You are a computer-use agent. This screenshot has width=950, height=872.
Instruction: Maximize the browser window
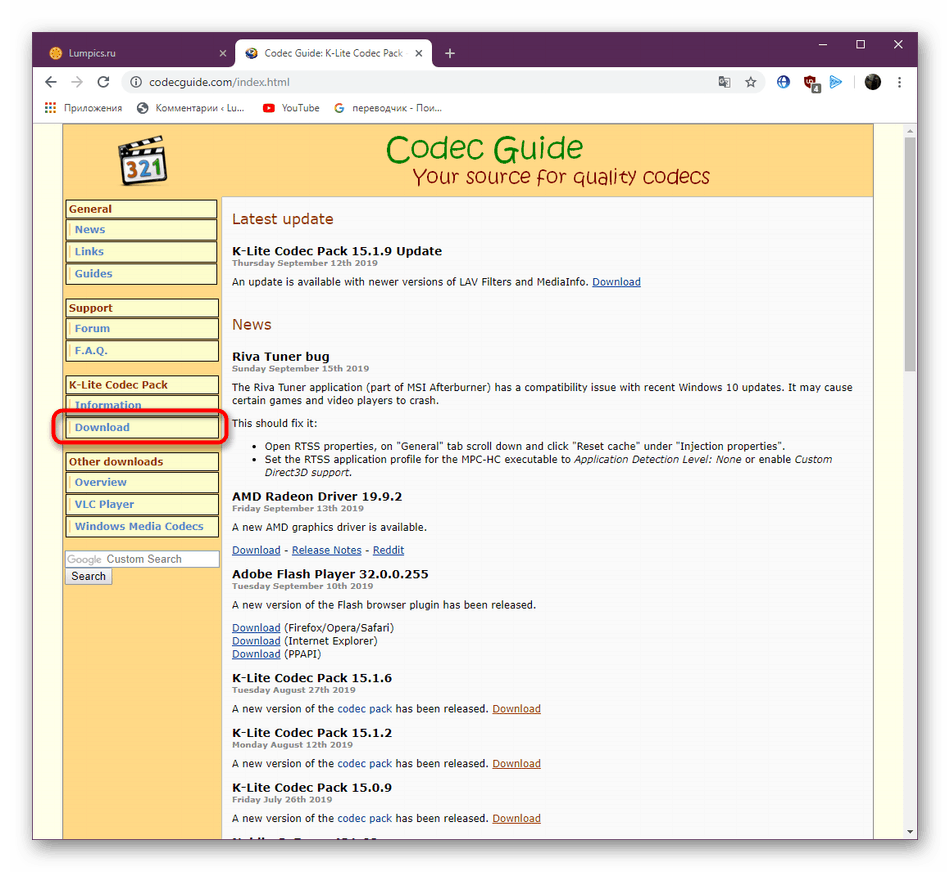click(x=860, y=45)
